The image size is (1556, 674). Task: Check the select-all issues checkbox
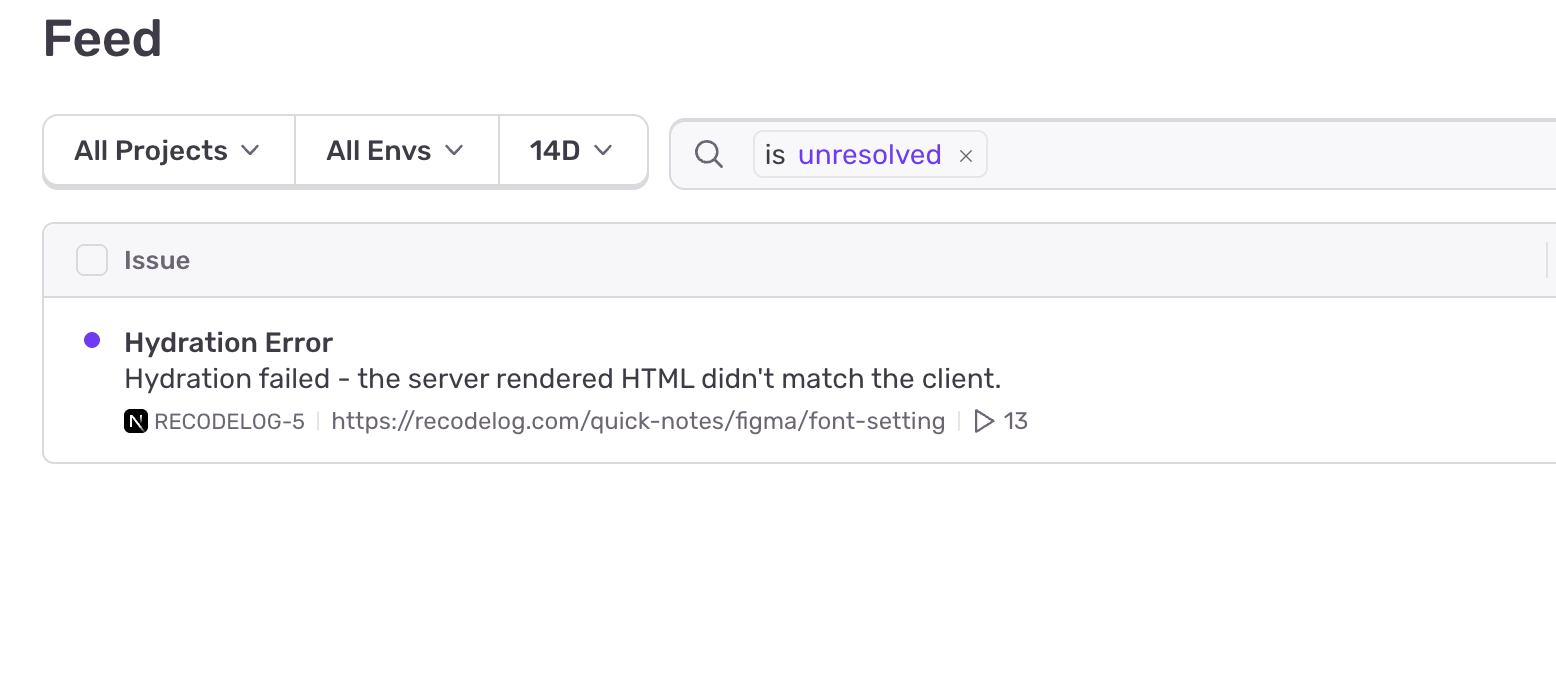[x=92, y=260]
